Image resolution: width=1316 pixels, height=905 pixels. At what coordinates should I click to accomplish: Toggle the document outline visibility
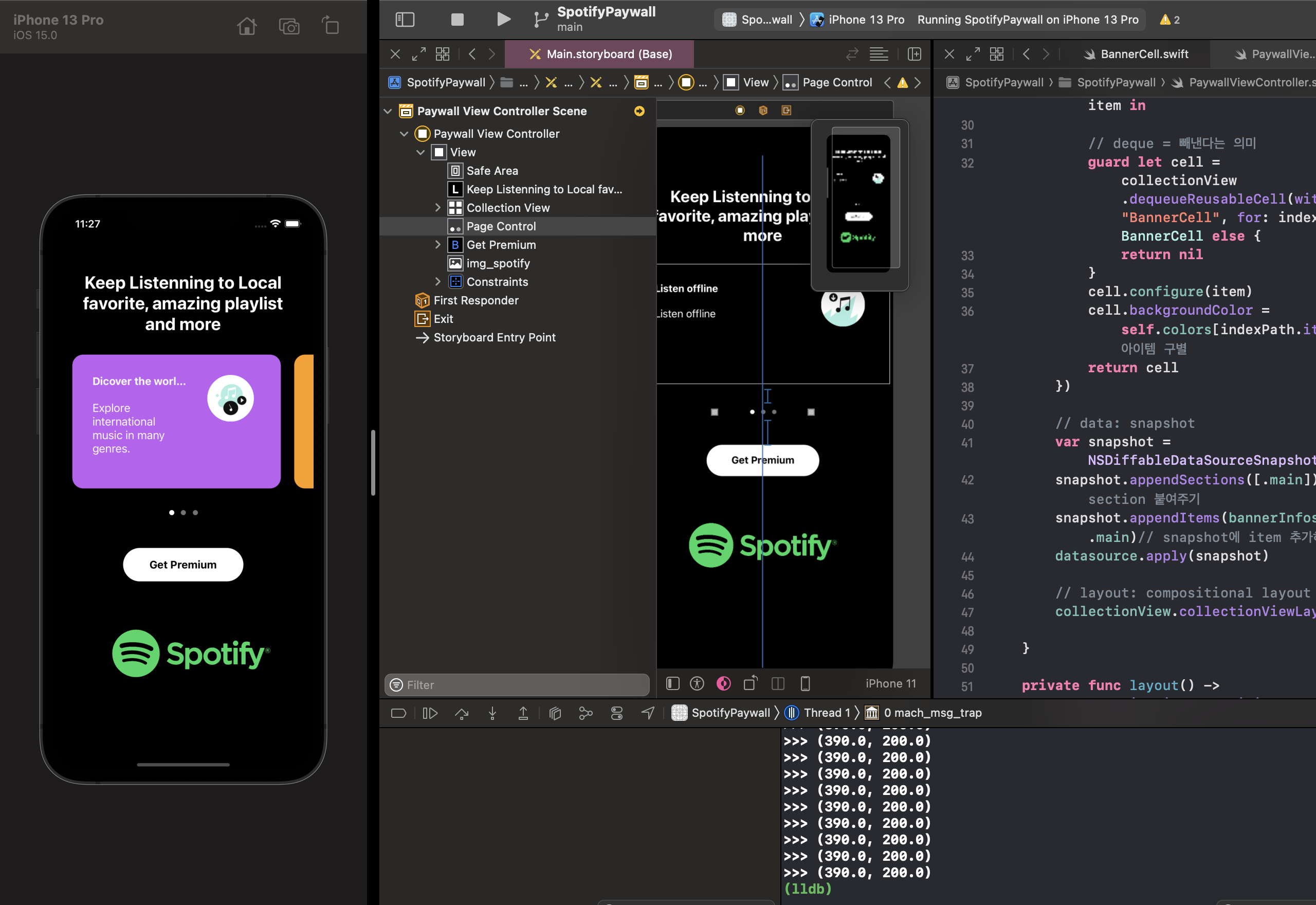pos(673,683)
